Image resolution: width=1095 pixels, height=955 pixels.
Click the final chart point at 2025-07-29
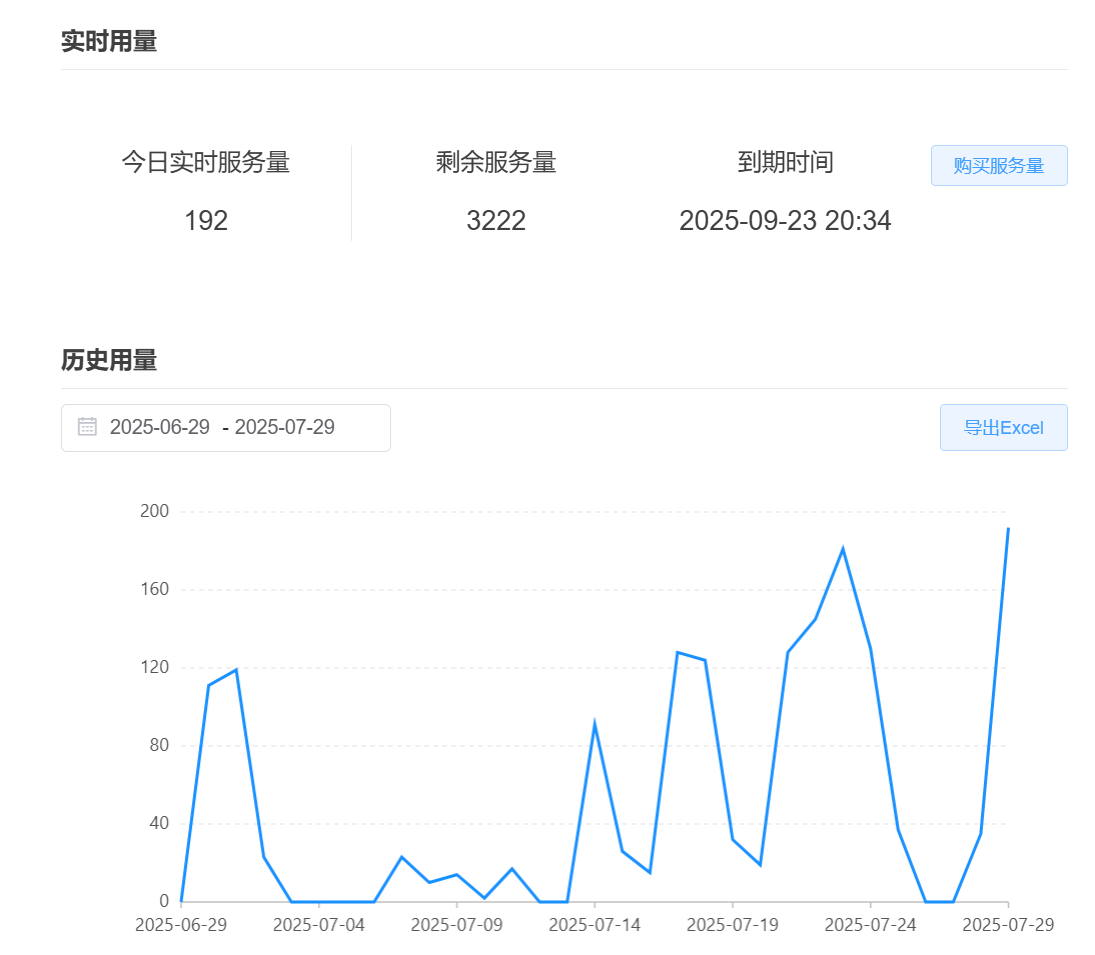[1008, 529]
